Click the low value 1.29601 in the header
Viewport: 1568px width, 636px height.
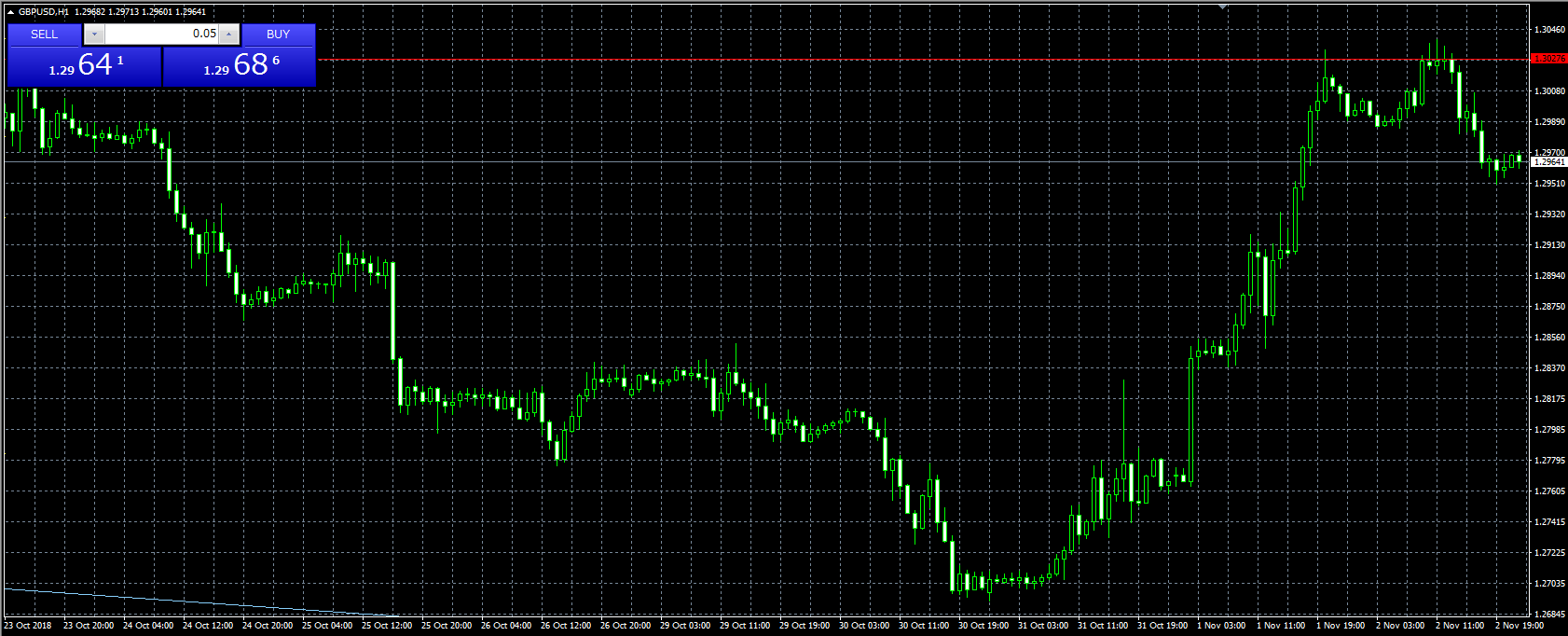157,12
